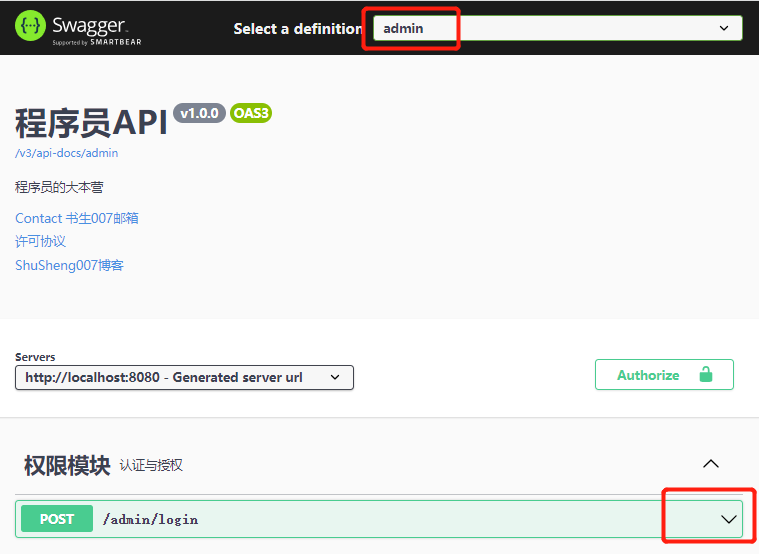Open the /v3/api-docs/admin link
The image size is (759, 554).
[x=67, y=153]
